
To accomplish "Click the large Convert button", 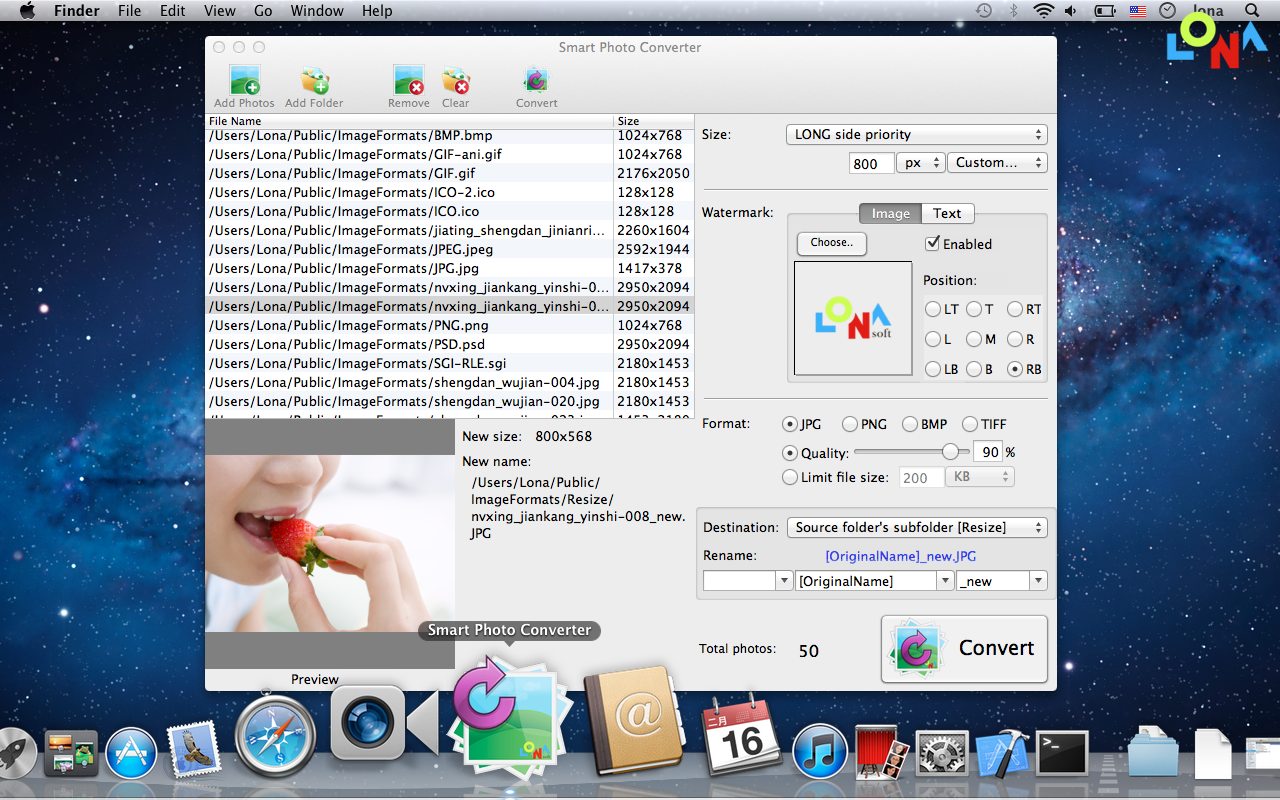I will pyautogui.click(x=964, y=648).
